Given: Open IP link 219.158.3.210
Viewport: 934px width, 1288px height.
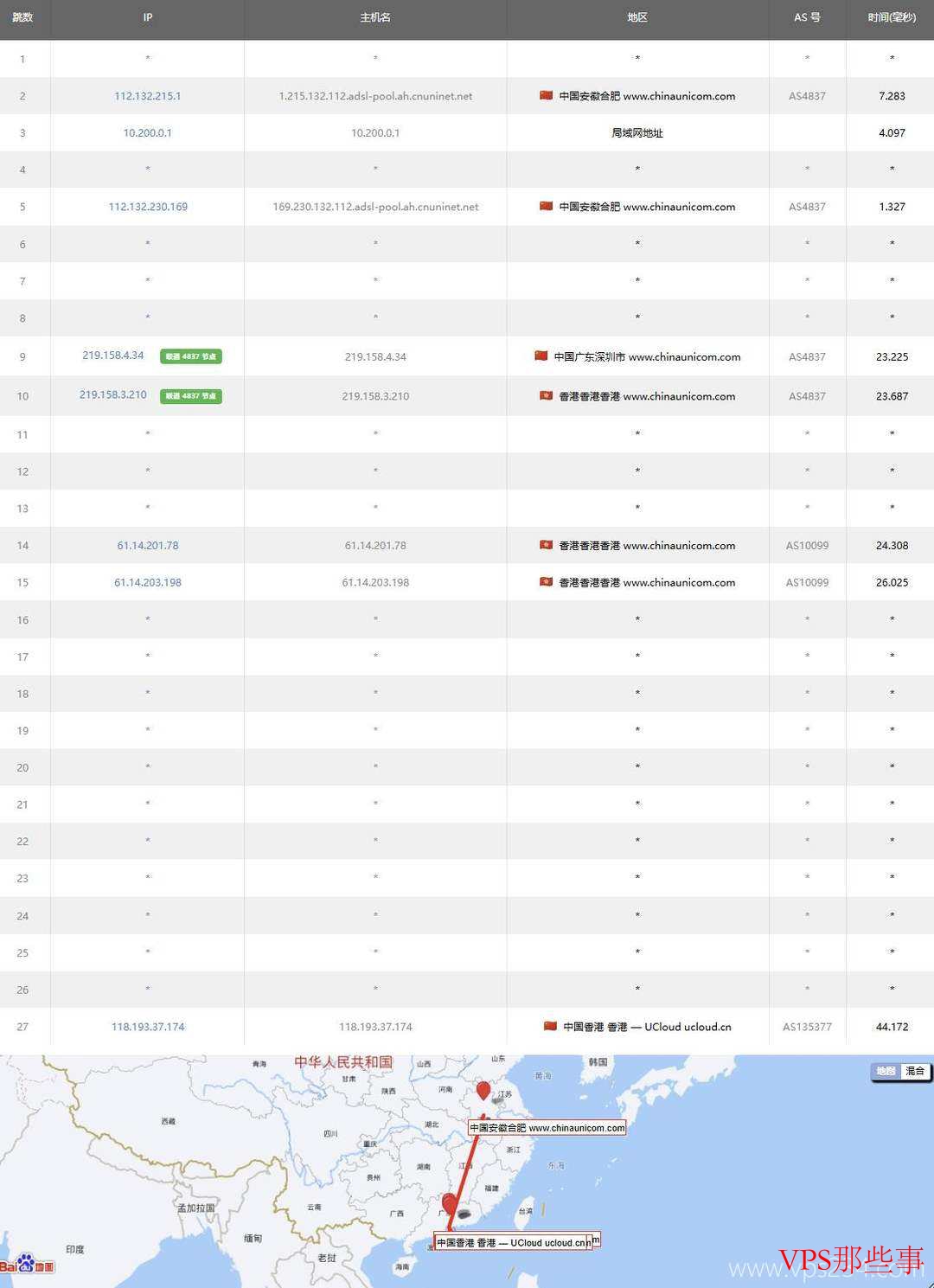Looking at the screenshot, I should [113, 394].
